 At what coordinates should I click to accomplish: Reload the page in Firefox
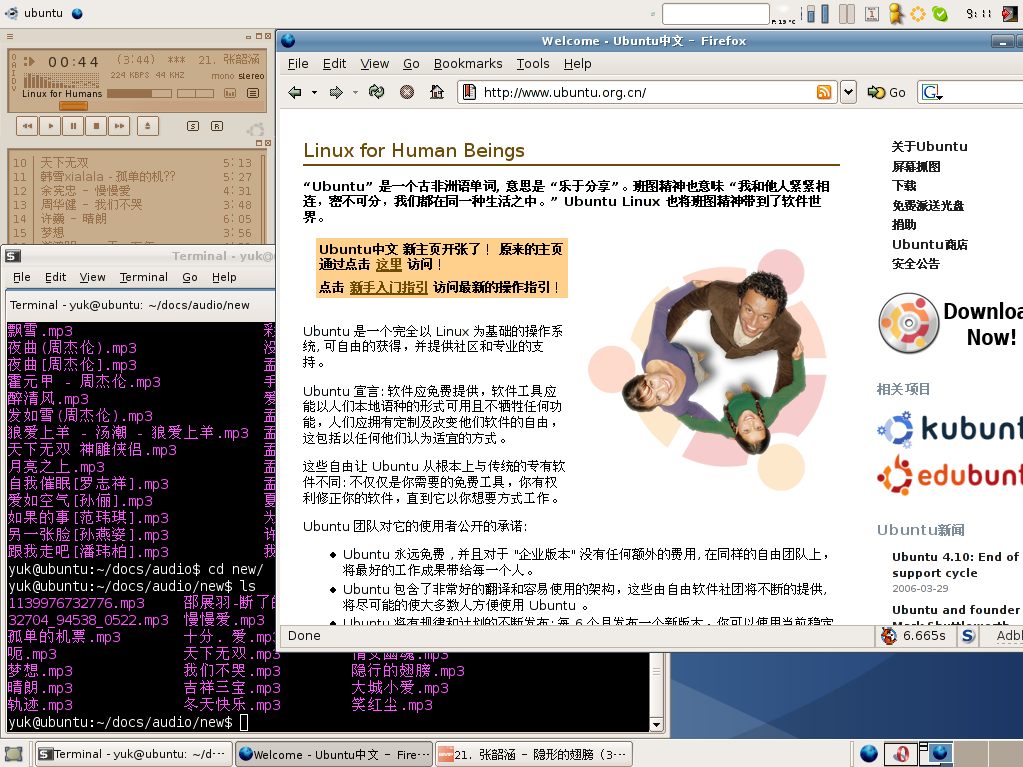coord(376,92)
